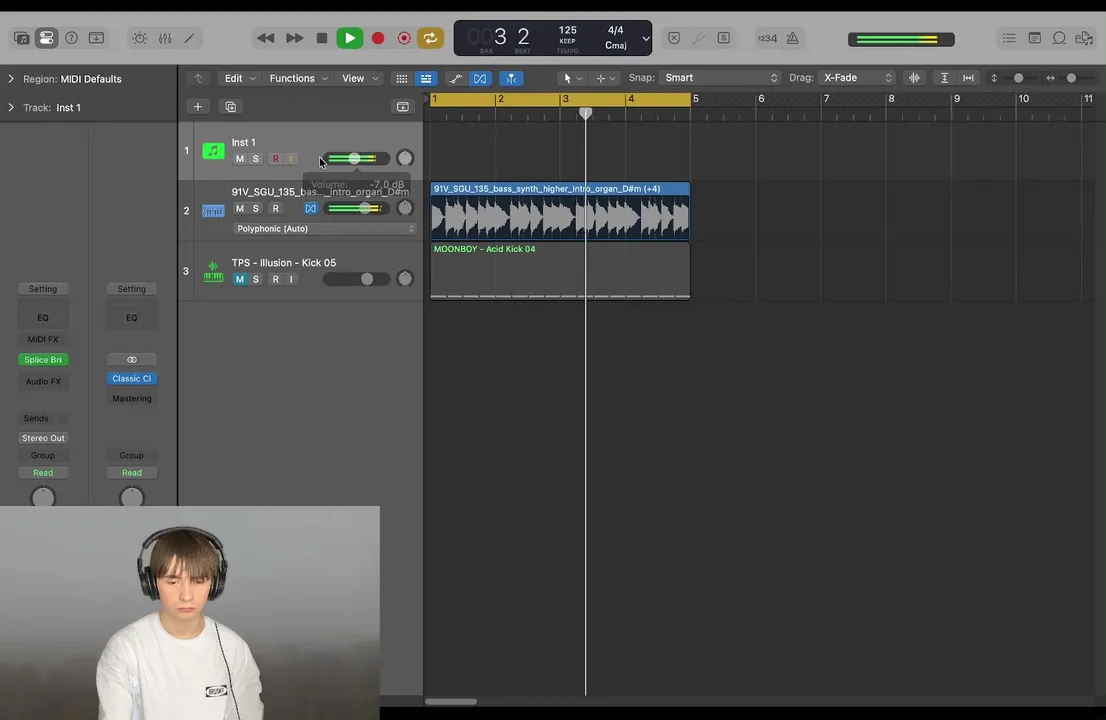This screenshot has width=1106, height=720.
Task: Open the Note Pads icon
Action: pos(1034,38)
